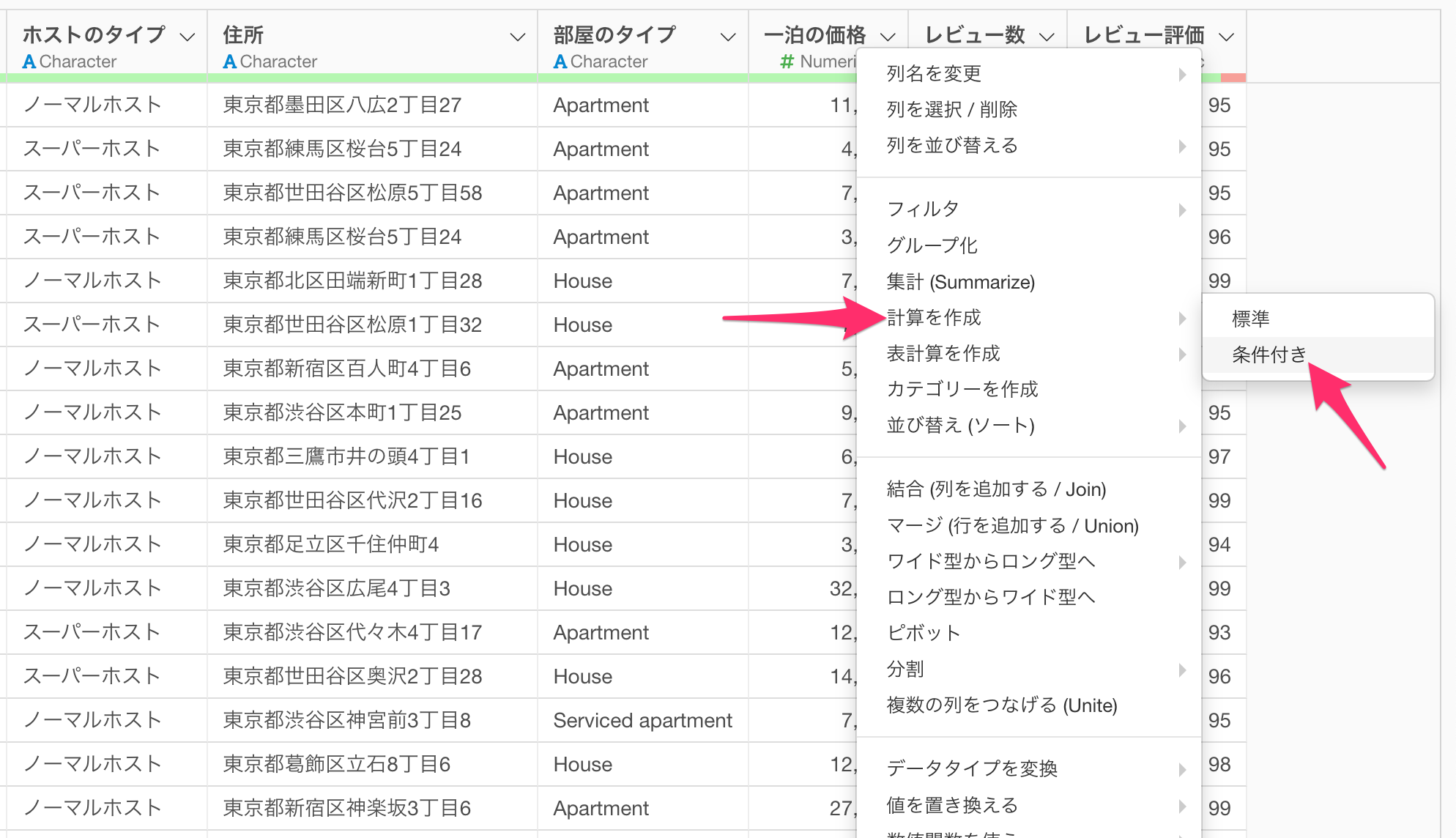Select 標準 in the submenu

[1250, 319]
